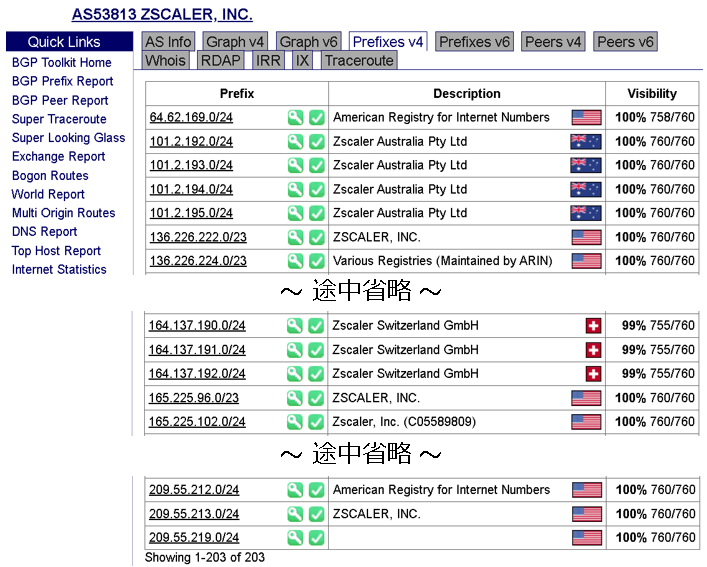Viewport: 707px width, 567px height.
Task: Open BGP Prefix Report link
Action: tap(63, 81)
